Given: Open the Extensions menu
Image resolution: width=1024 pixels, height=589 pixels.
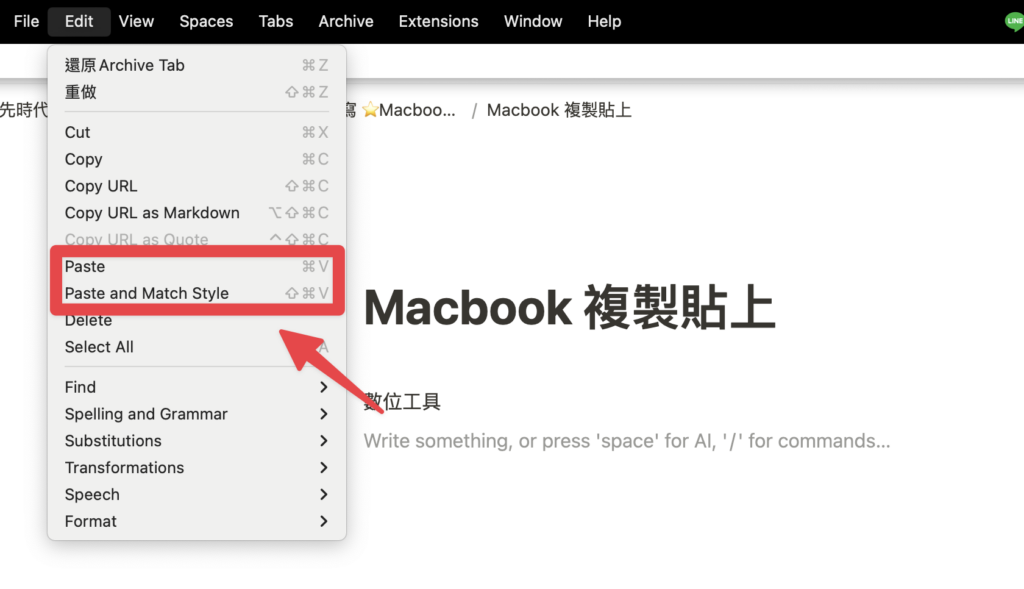Looking at the screenshot, I should pyautogui.click(x=438, y=22).
